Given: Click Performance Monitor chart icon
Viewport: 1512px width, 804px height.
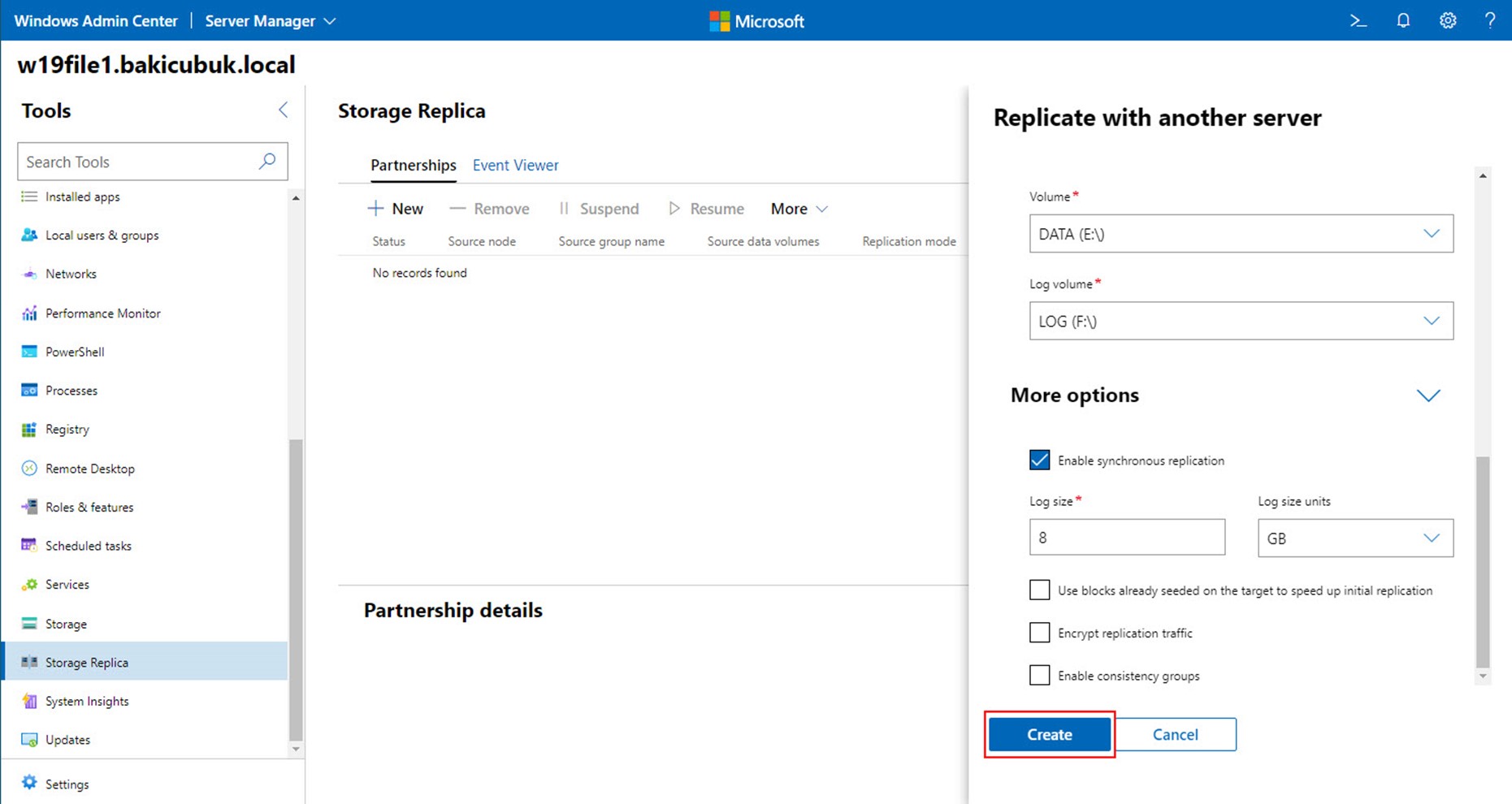Looking at the screenshot, I should pyautogui.click(x=29, y=313).
